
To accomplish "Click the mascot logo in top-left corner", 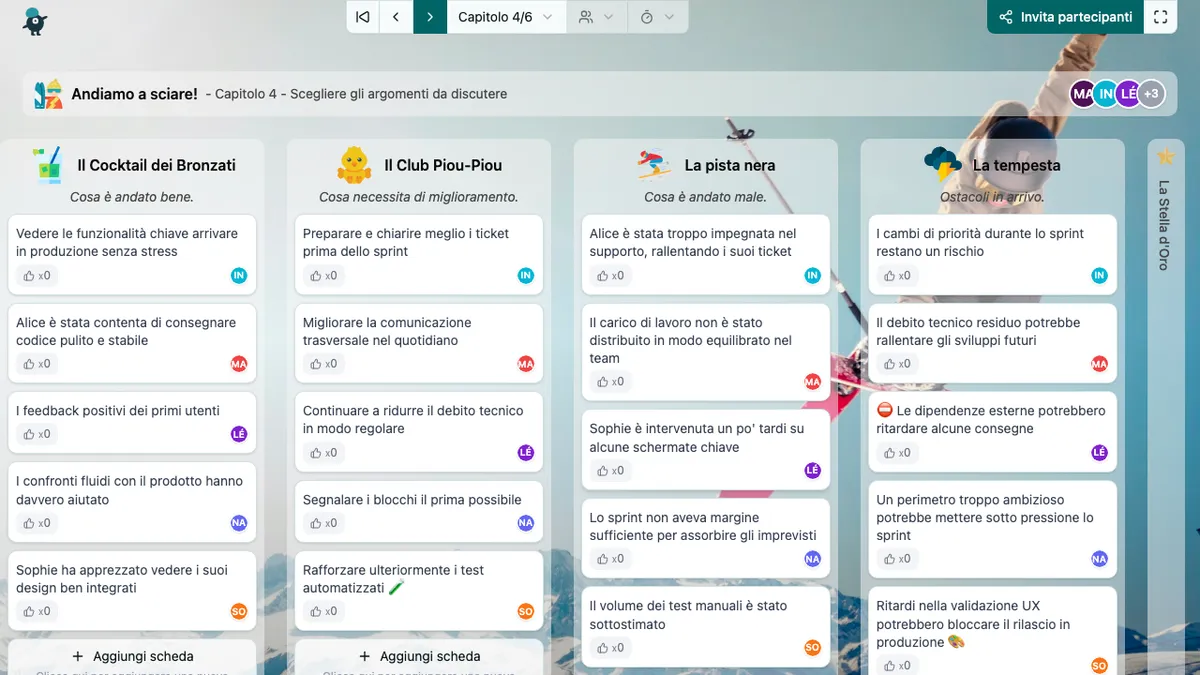I will click(x=36, y=20).
